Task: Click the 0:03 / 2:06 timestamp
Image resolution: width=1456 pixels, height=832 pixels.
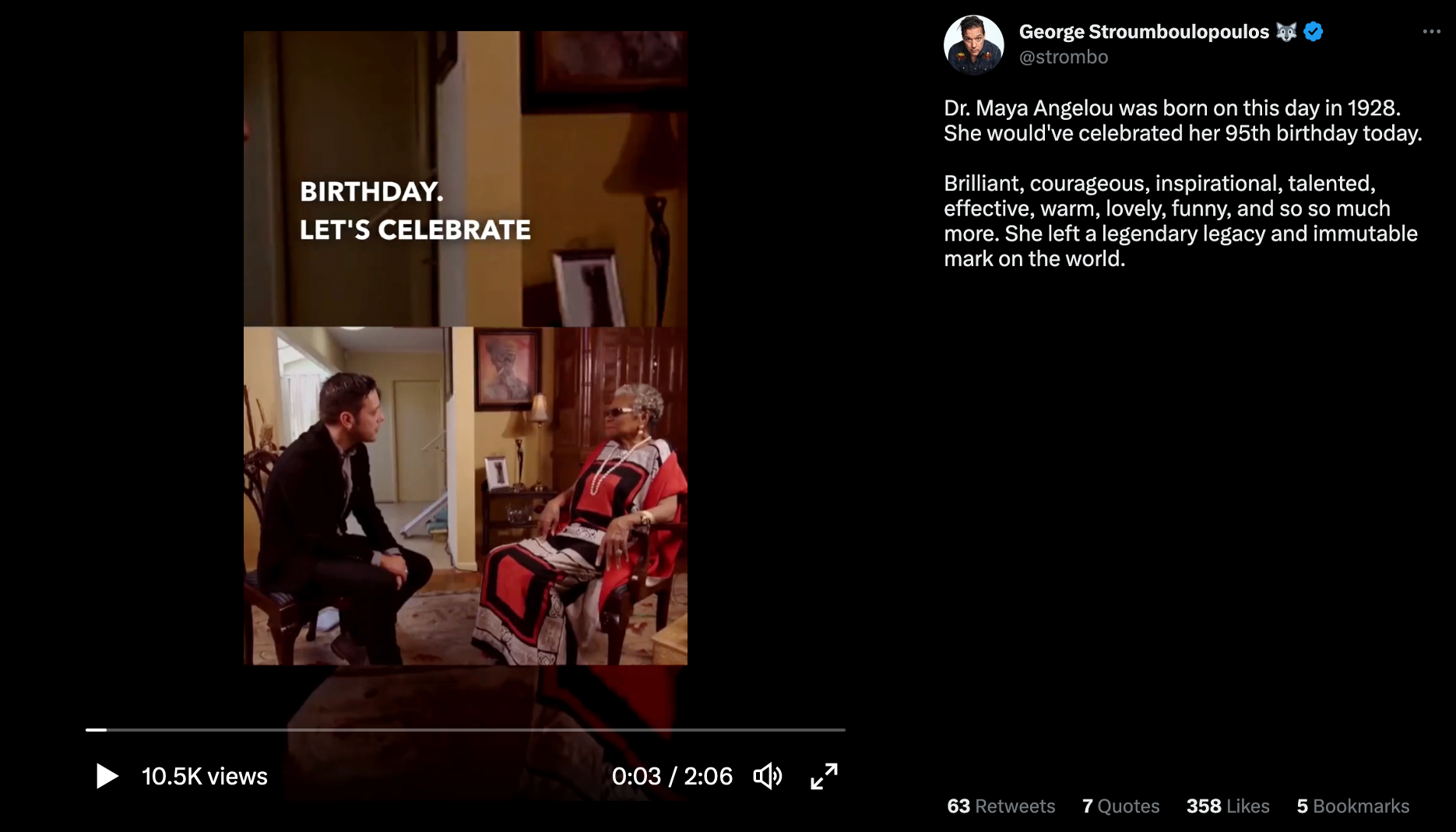Action: click(672, 776)
